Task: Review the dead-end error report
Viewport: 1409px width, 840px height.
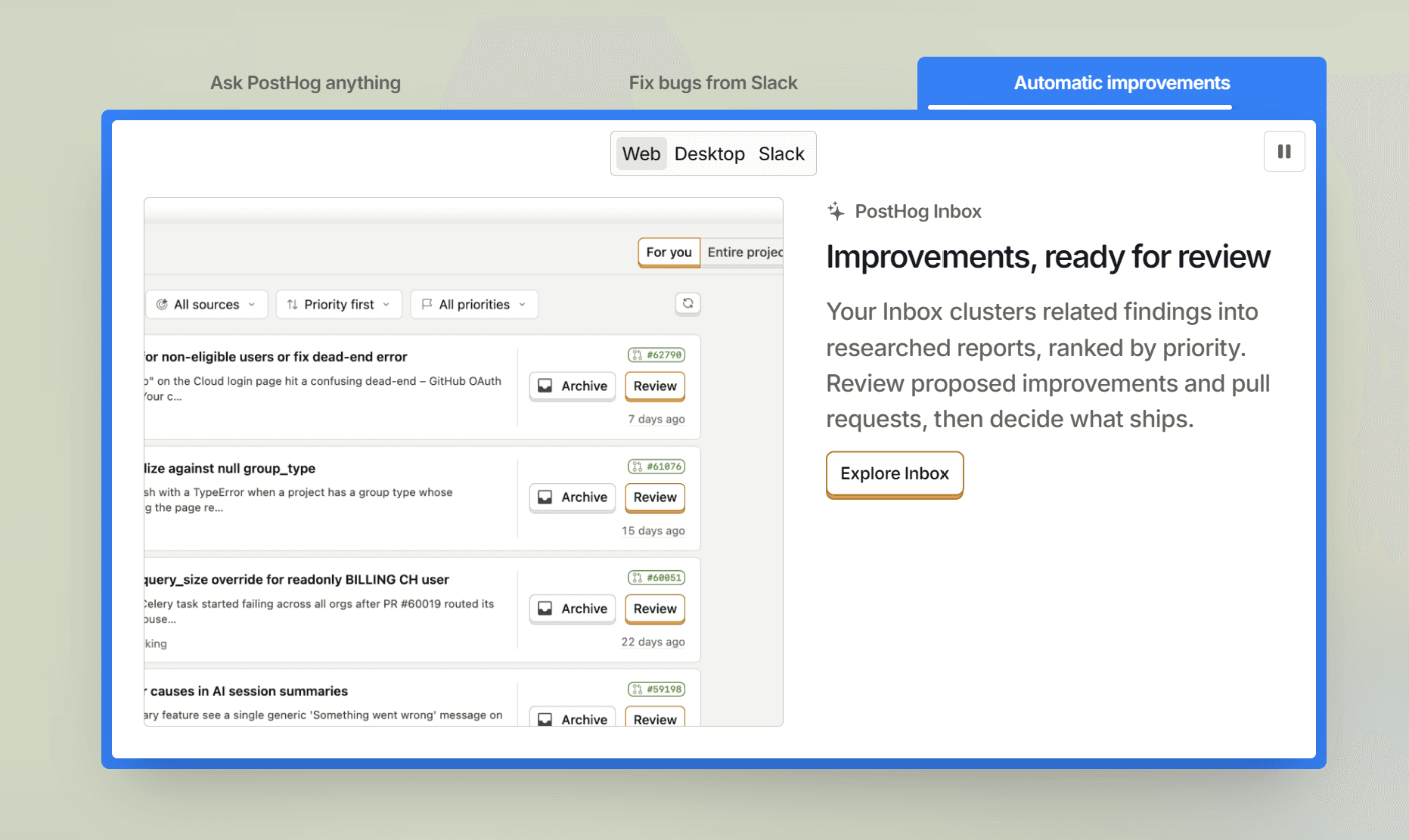Action: pyautogui.click(x=655, y=386)
